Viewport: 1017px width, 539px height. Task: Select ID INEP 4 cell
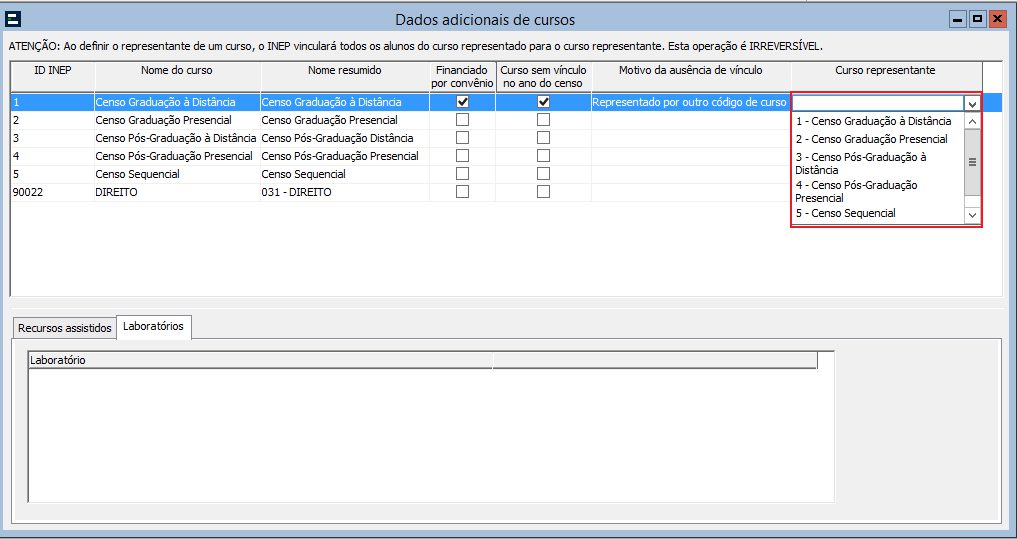coord(53,156)
